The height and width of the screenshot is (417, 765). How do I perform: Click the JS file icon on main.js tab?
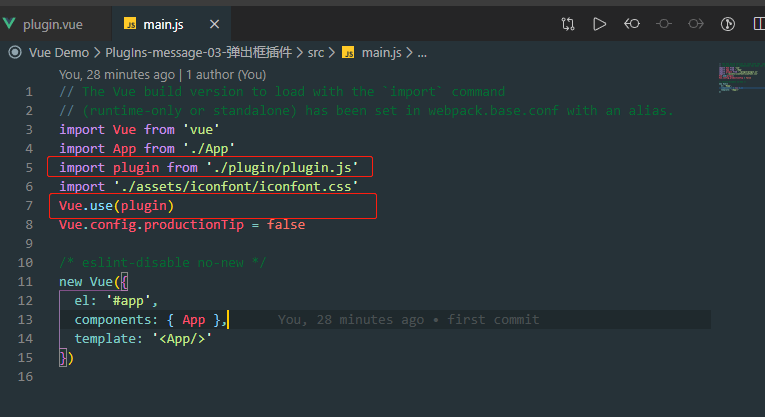(130, 23)
